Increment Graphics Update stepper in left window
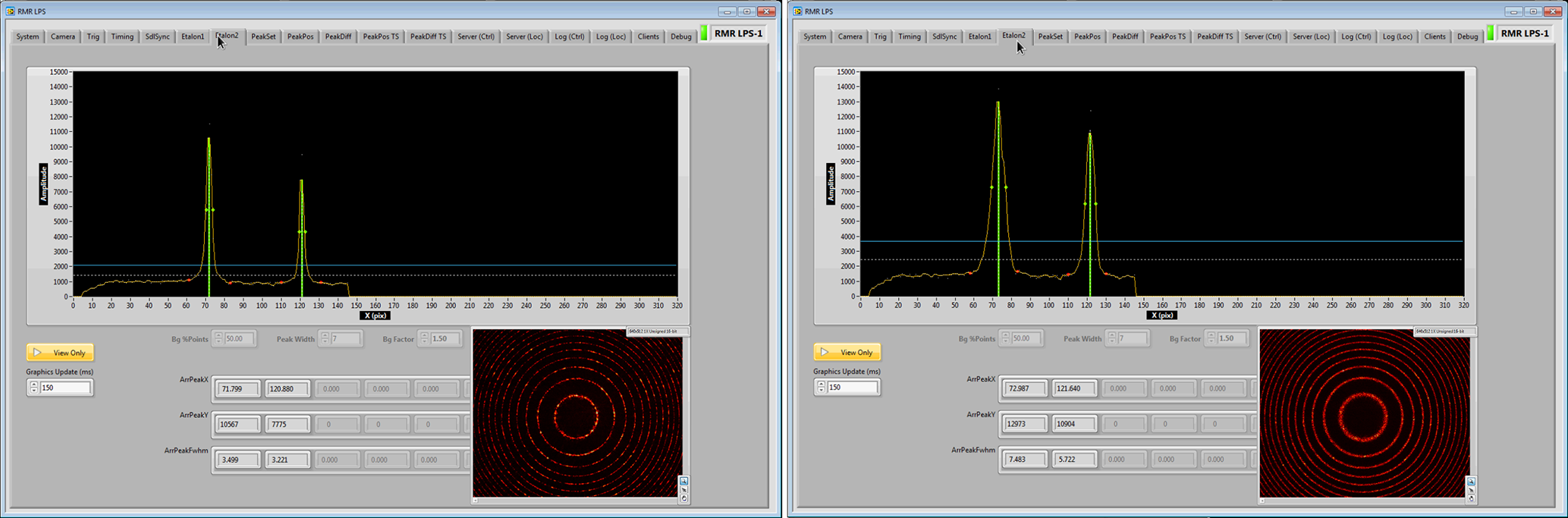 coord(33,384)
